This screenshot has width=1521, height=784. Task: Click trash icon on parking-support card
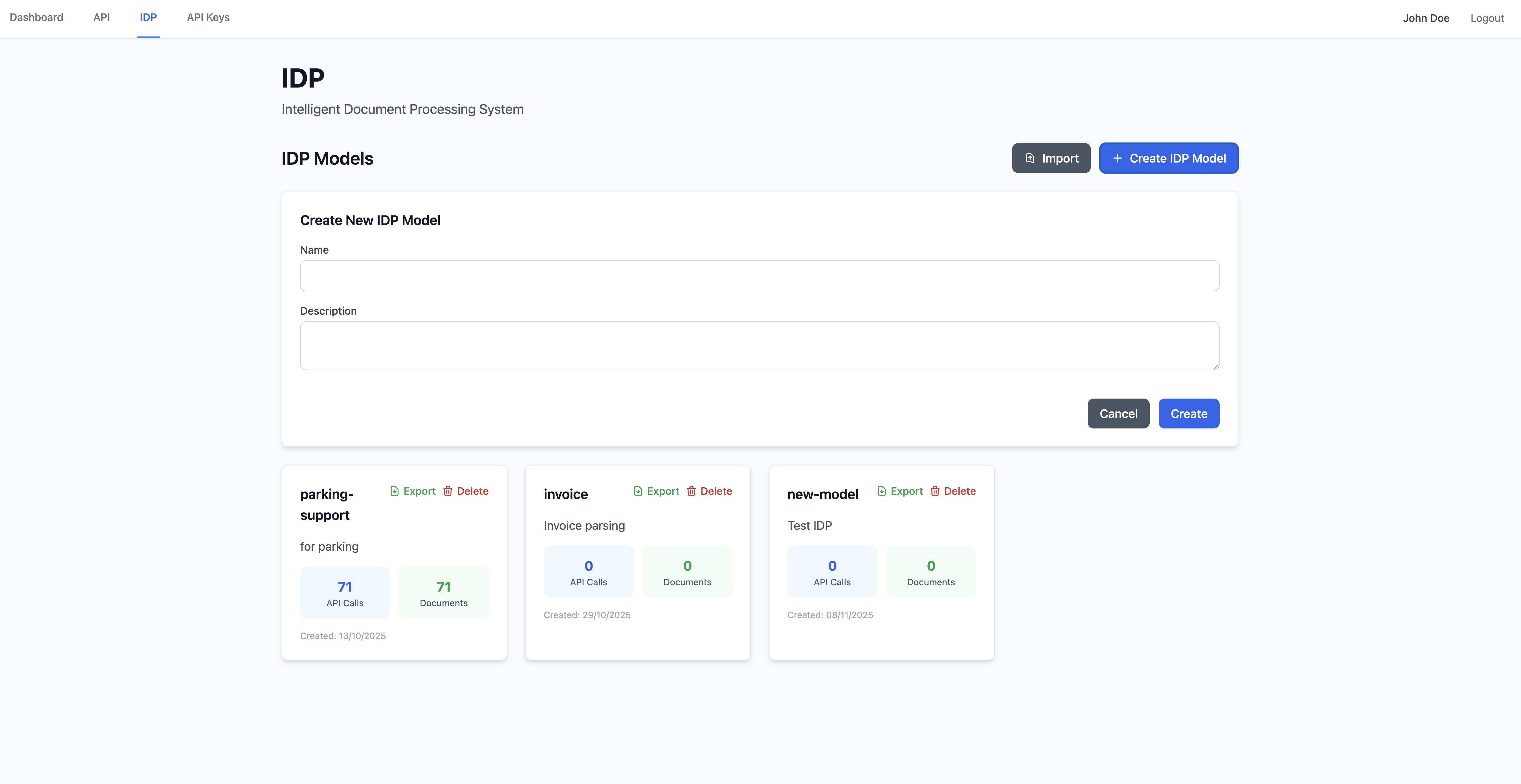pos(448,491)
